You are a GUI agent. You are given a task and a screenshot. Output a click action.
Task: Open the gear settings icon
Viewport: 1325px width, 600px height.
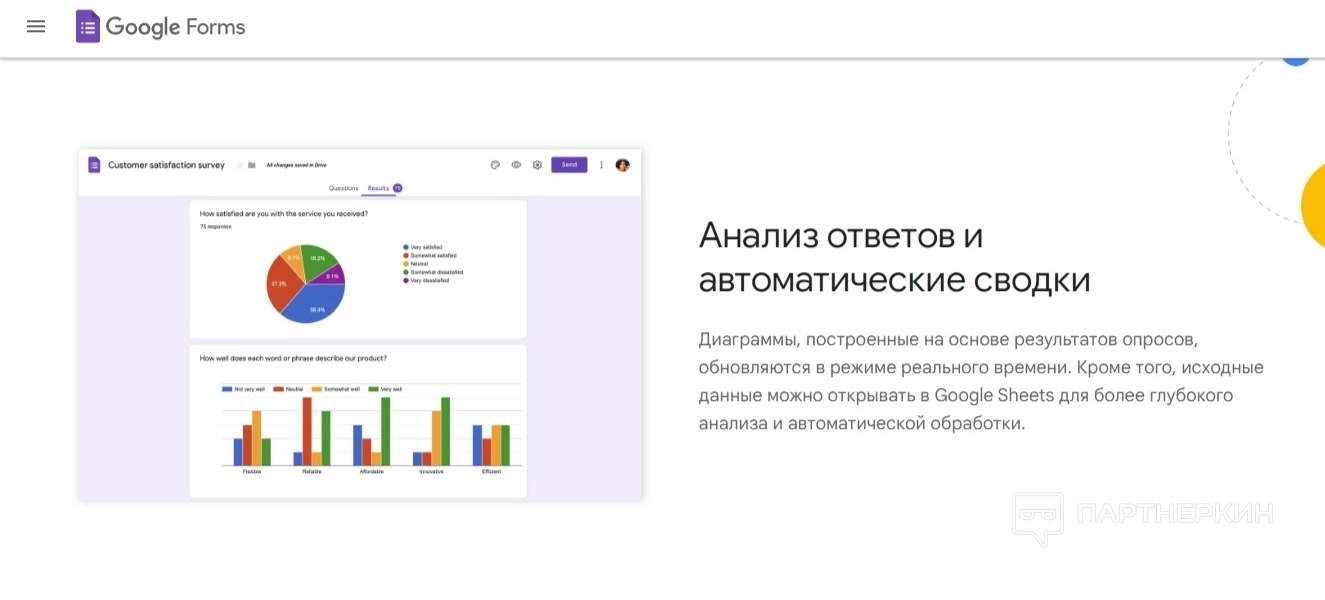[537, 165]
